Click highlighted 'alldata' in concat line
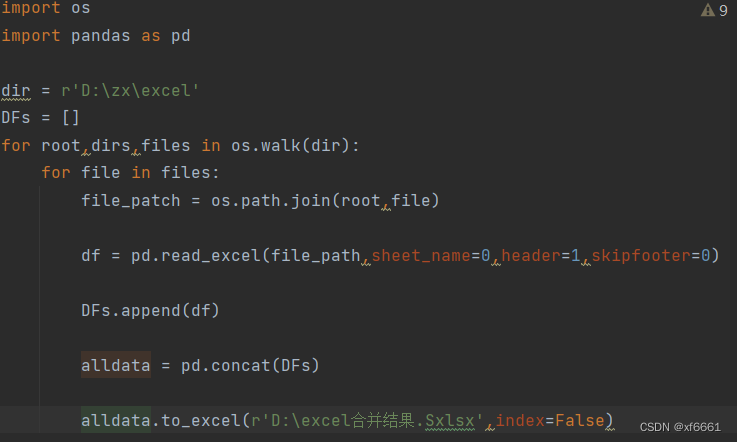Screen dimensions: 737x442 click(x=116, y=365)
